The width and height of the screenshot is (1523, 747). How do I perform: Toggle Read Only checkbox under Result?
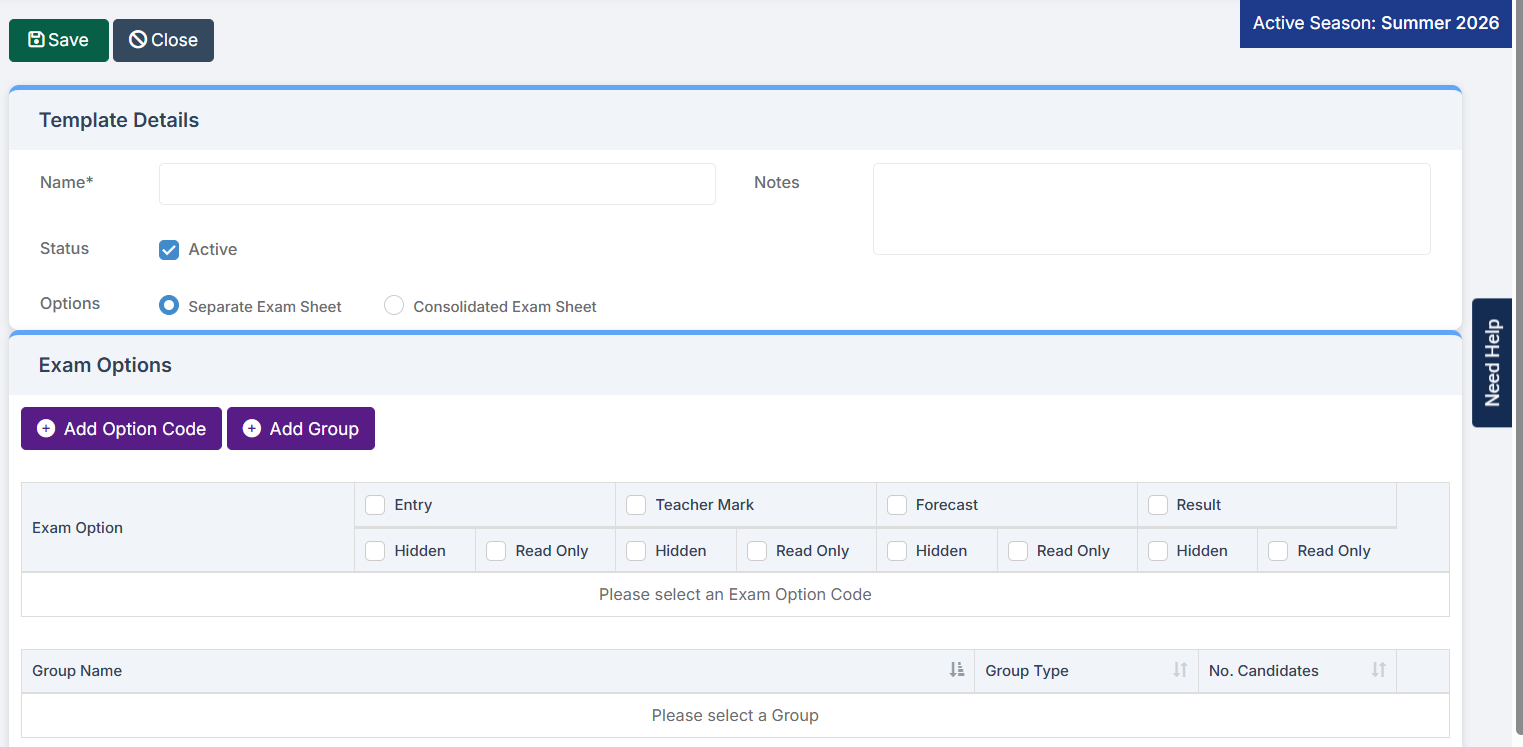coord(1278,551)
